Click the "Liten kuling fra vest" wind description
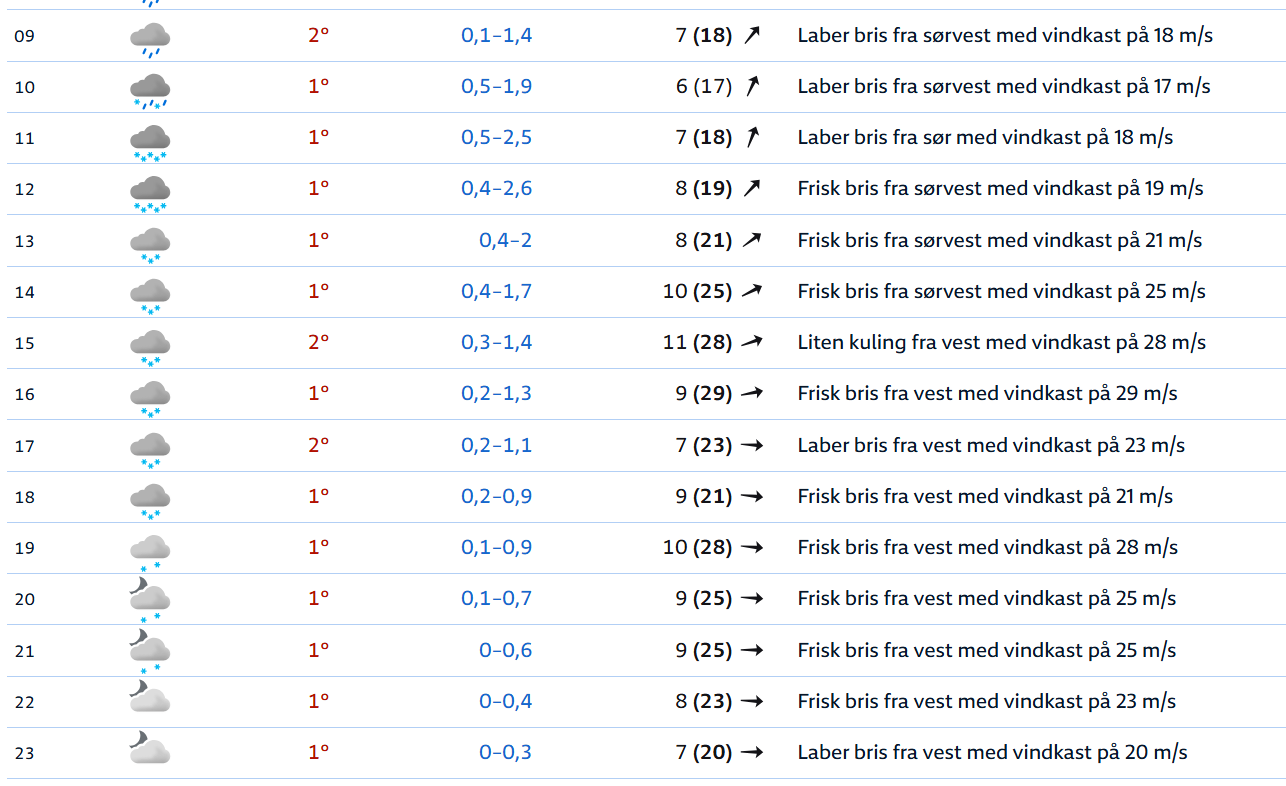 click(1001, 342)
